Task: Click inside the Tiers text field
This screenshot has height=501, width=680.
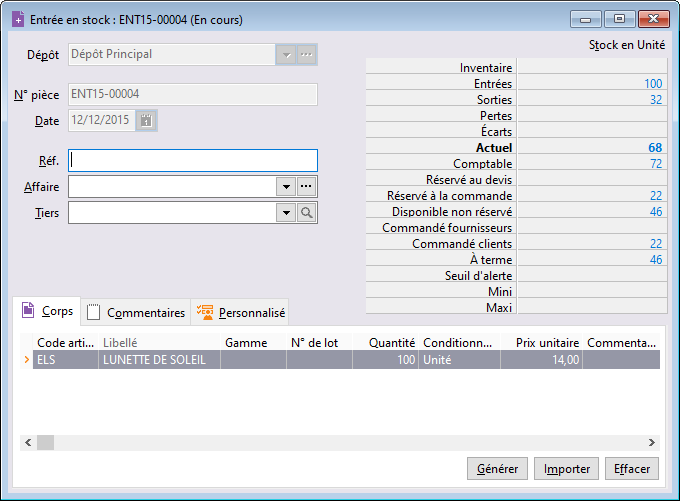Action: coord(172,213)
